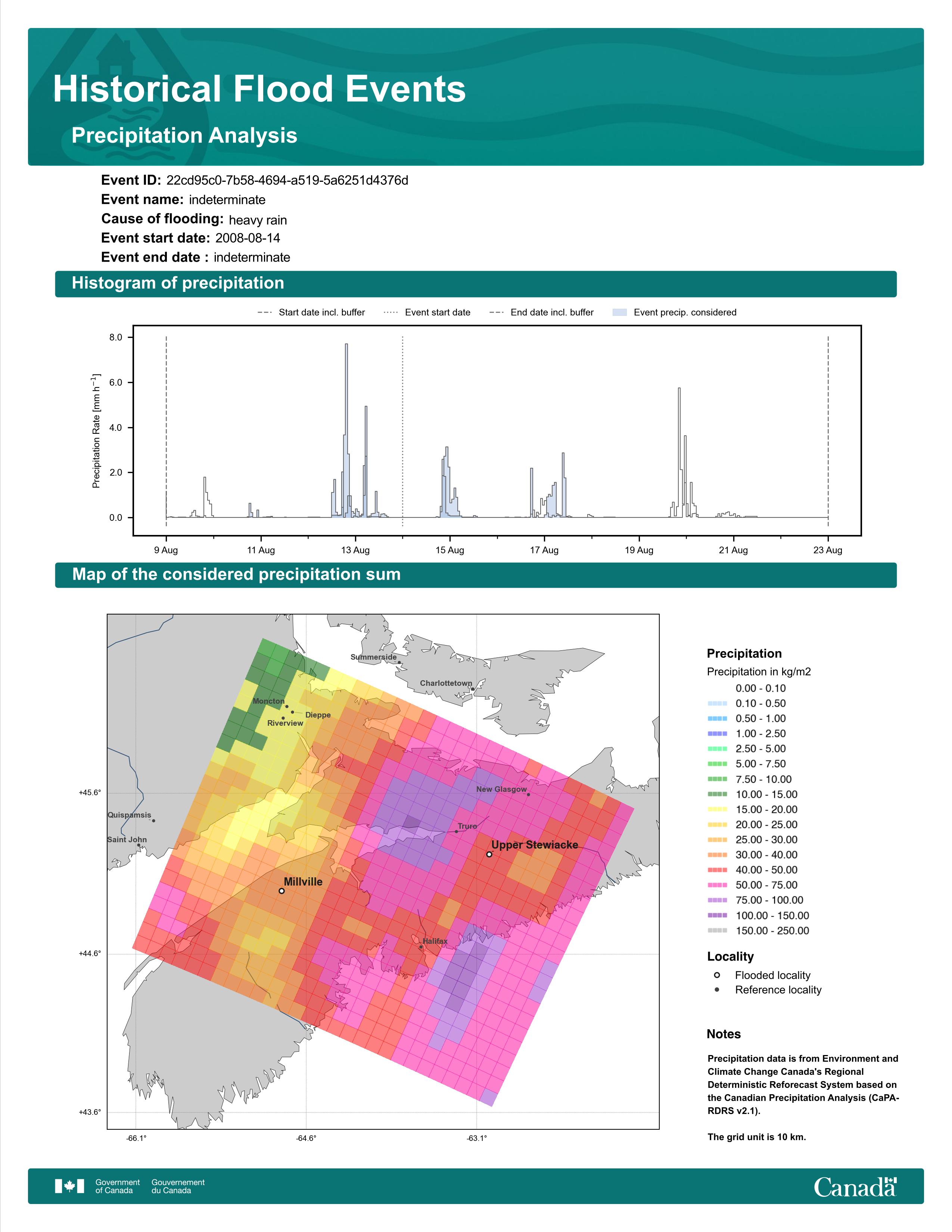952x1232 pixels.
Task: Click the End date incl. buffer legend entry
Action: [x=541, y=312]
